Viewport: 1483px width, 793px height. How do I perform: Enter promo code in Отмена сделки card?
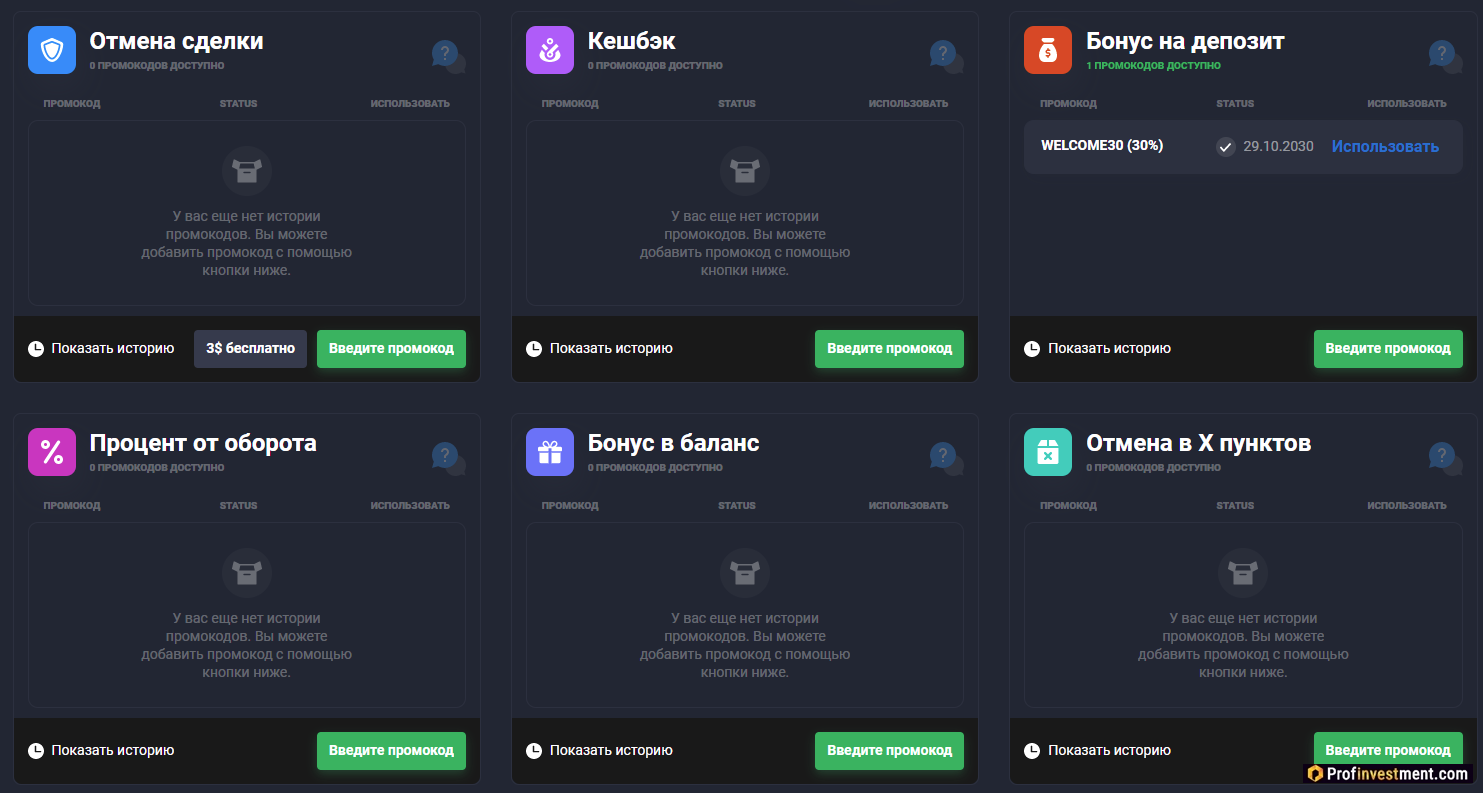(x=391, y=349)
